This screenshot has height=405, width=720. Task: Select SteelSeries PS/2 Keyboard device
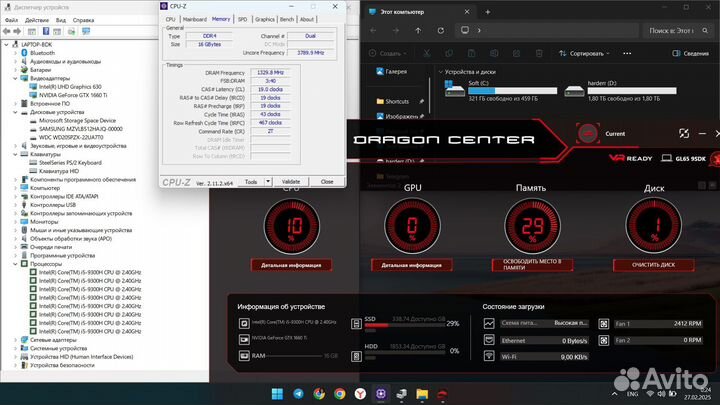pyautogui.click(x=70, y=163)
